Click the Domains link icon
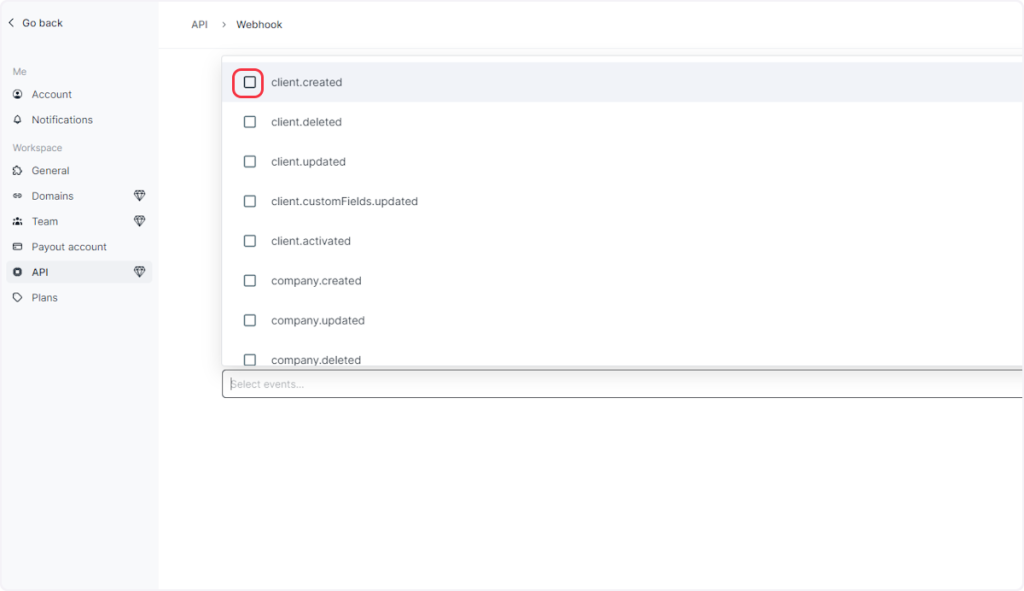 tap(18, 196)
